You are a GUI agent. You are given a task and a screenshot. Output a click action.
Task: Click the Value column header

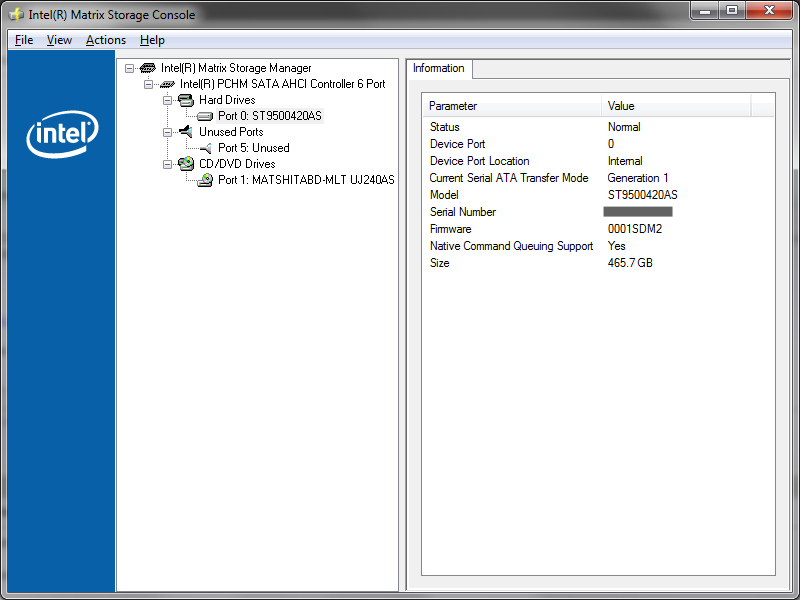click(x=676, y=106)
